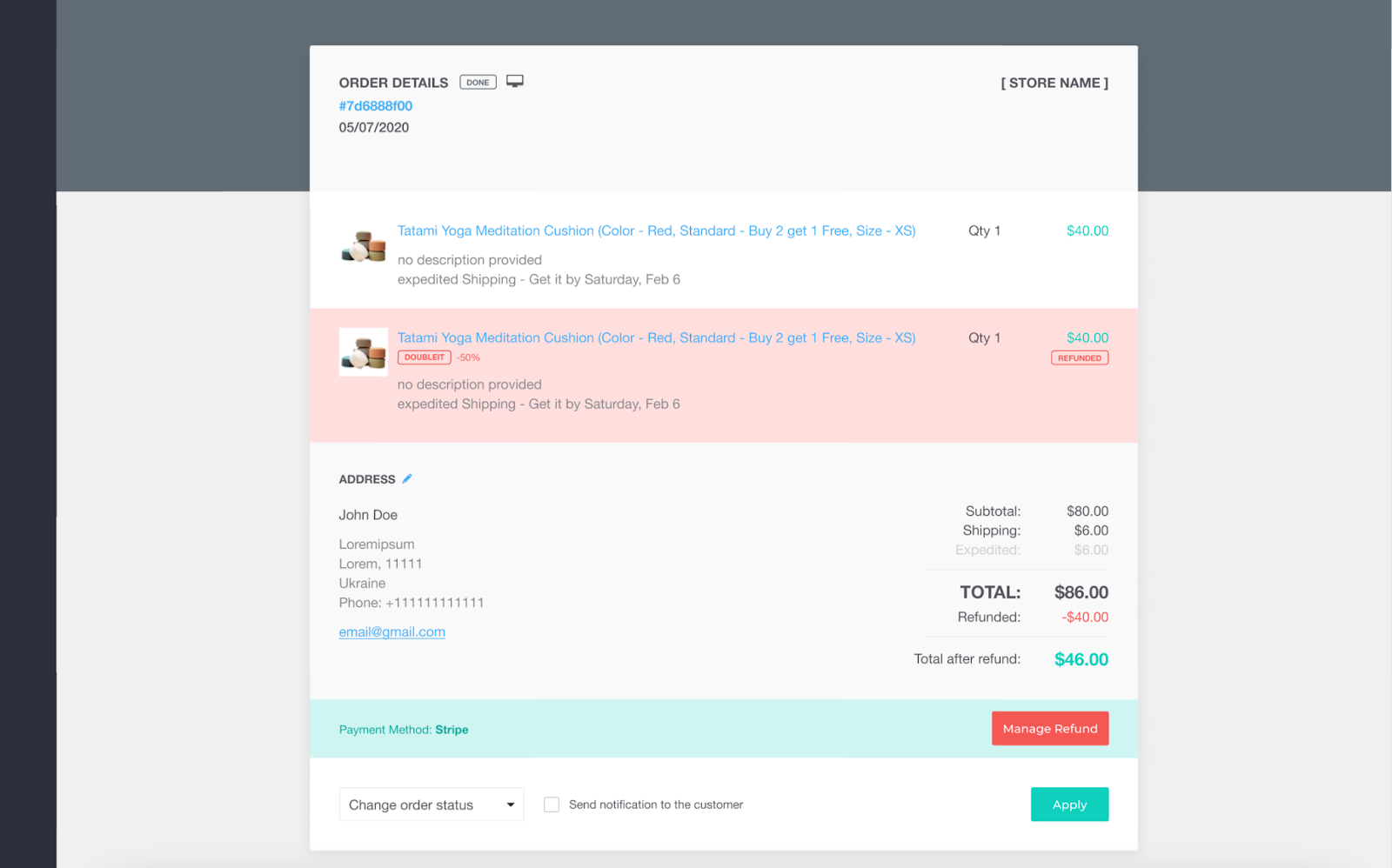Click the DOUBLEIT discount tag
1392x868 pixels.
(x=425, y=357)
